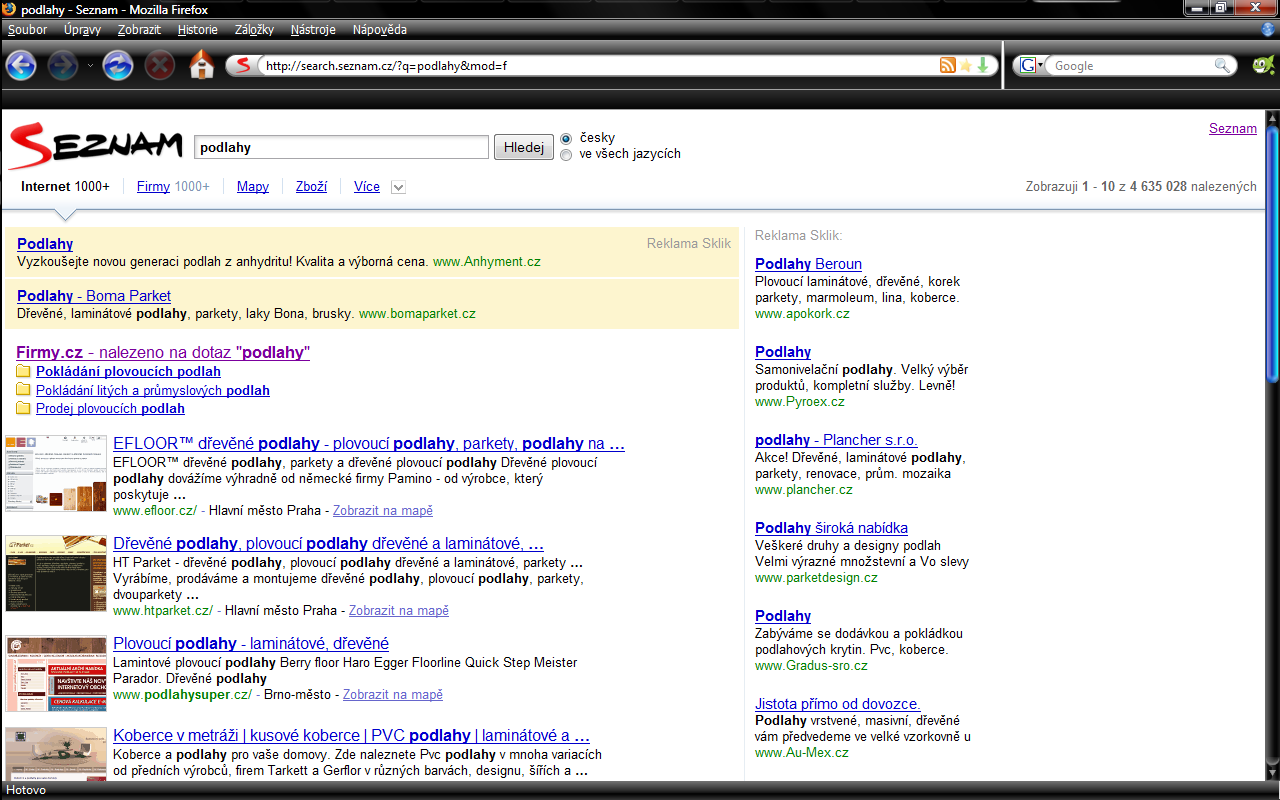Open the Google search engine selector dropdown
The image size is (1280, 800).
[1032, 66]
